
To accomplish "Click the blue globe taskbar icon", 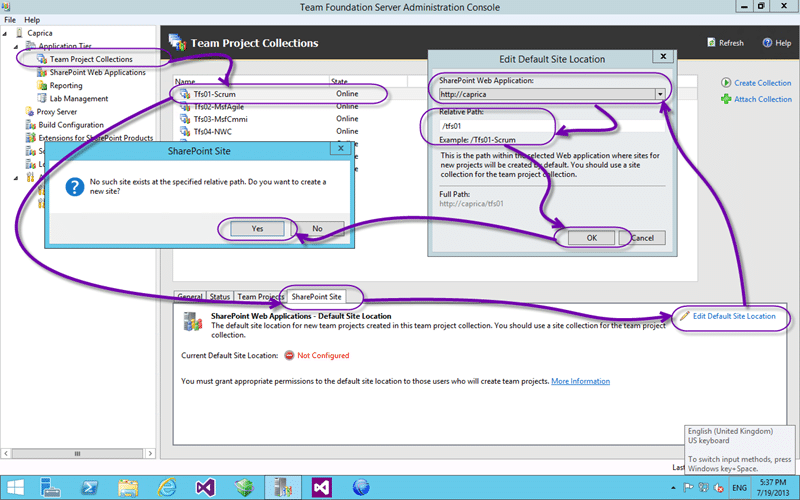I will (361, 488).
